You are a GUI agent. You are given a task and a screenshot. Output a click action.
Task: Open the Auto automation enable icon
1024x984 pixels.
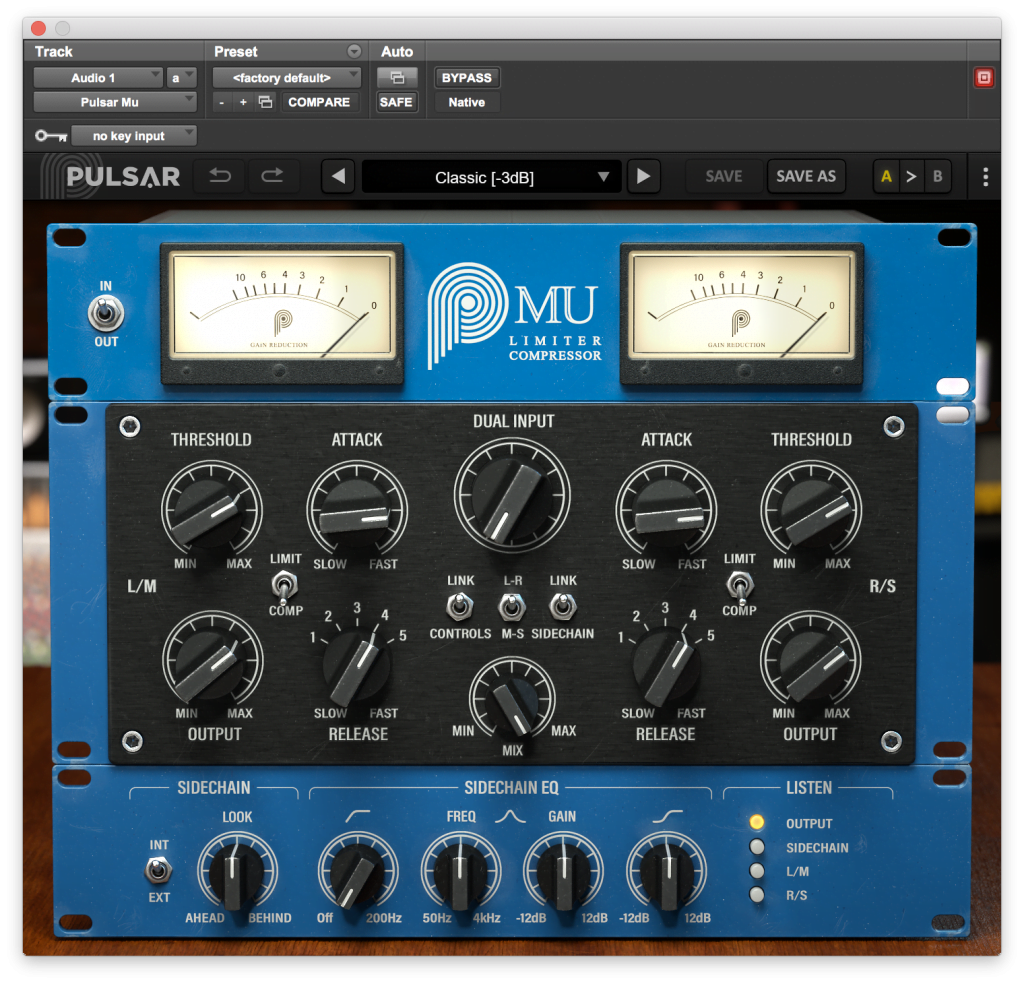pyautogui.click(x=396, y=78)
